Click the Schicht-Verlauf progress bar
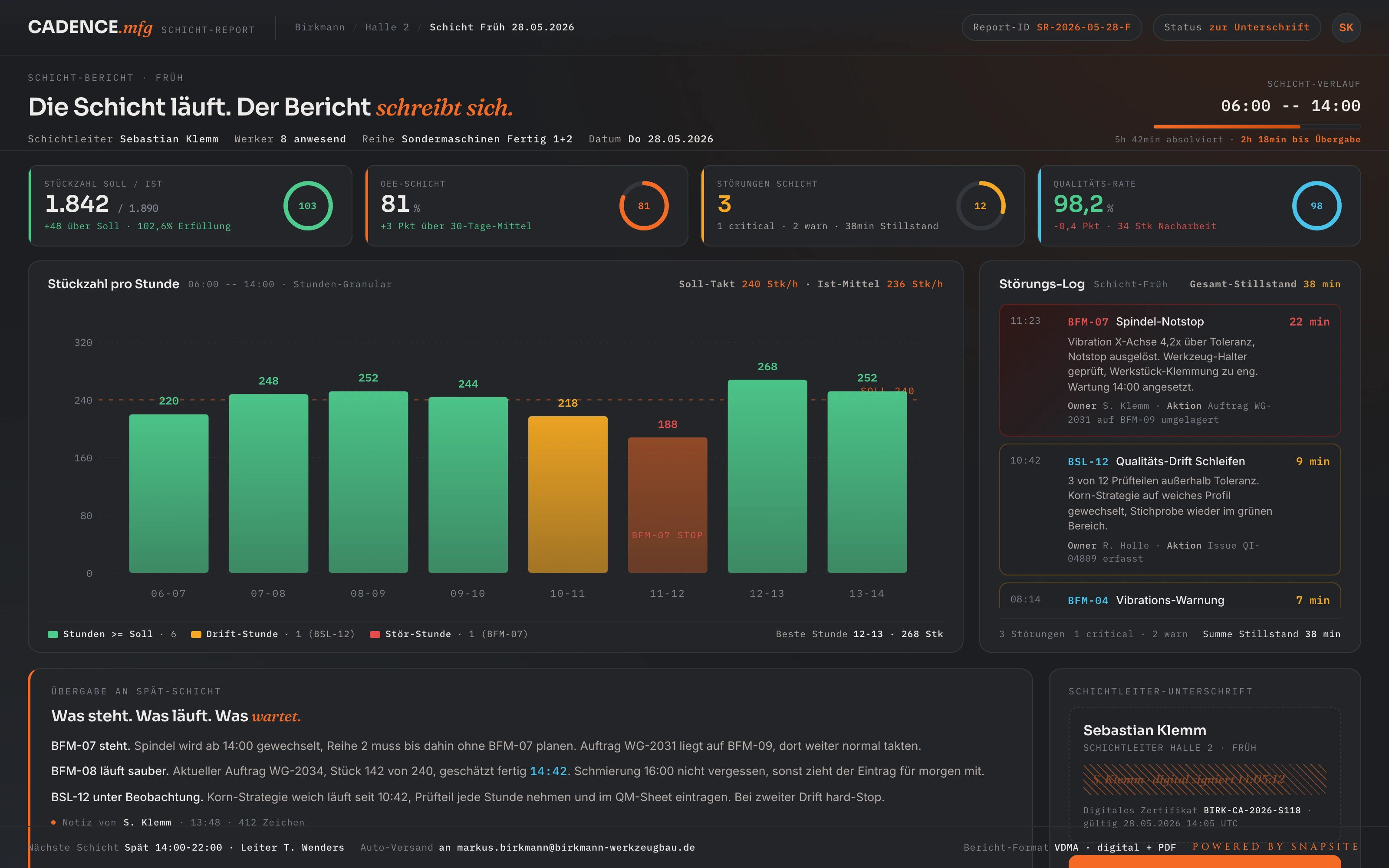Screen dimensions: 1389x868 pos(1257,126)
